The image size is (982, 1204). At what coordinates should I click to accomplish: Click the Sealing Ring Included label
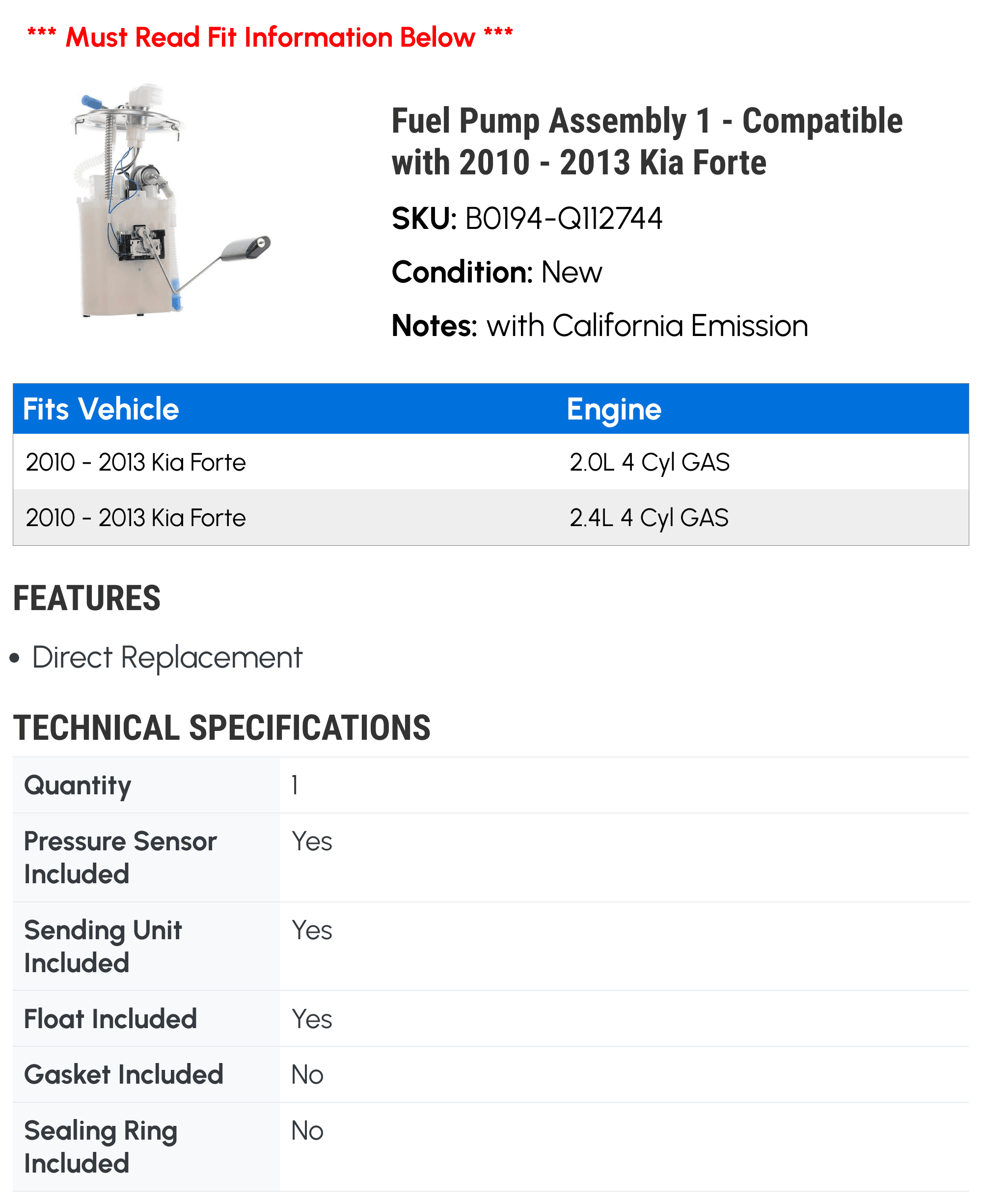coord(101,1147)
